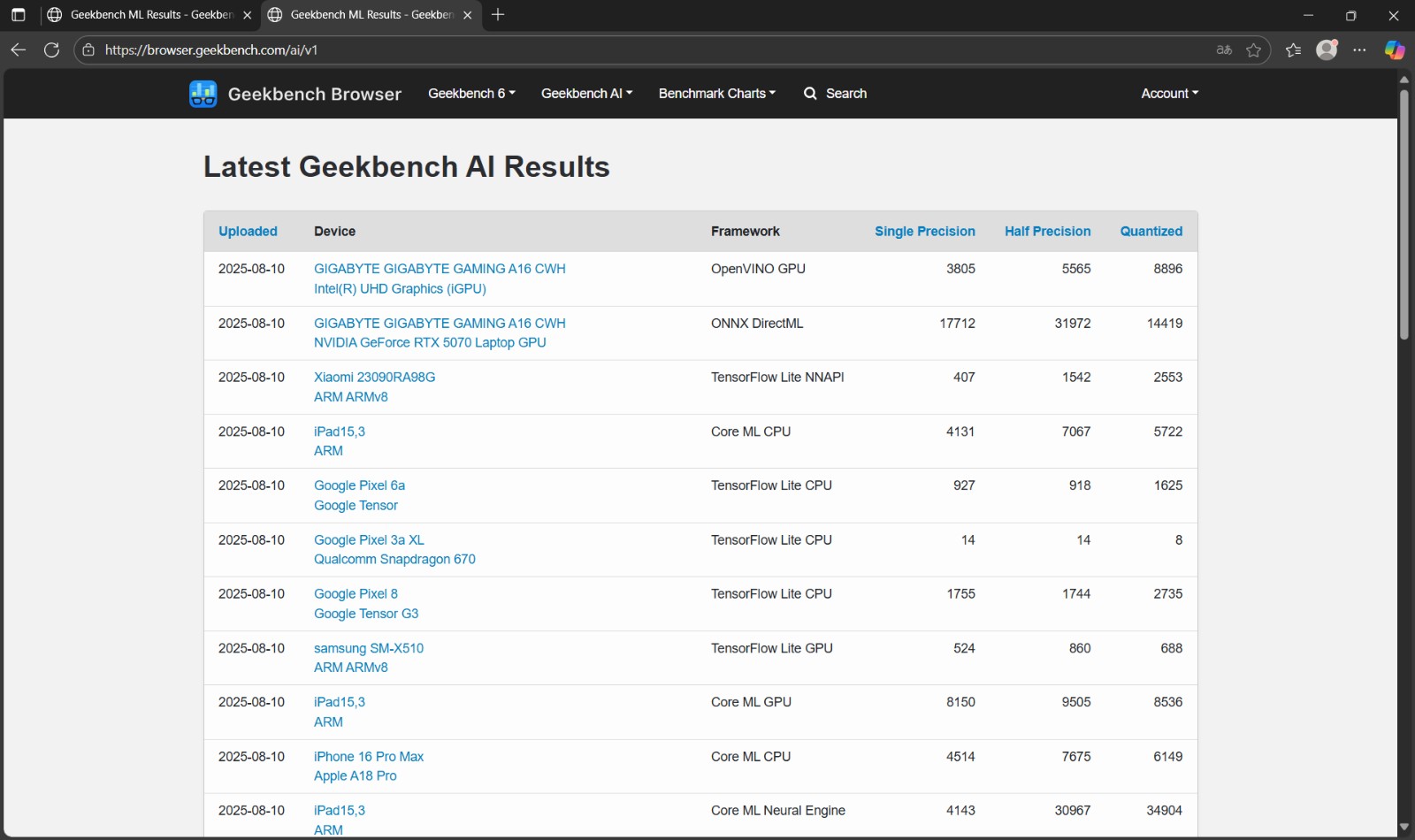Viewport: 1415px width, 840px height.
Task: Open samsung SM-X510 result link
Action: [369, 648]
